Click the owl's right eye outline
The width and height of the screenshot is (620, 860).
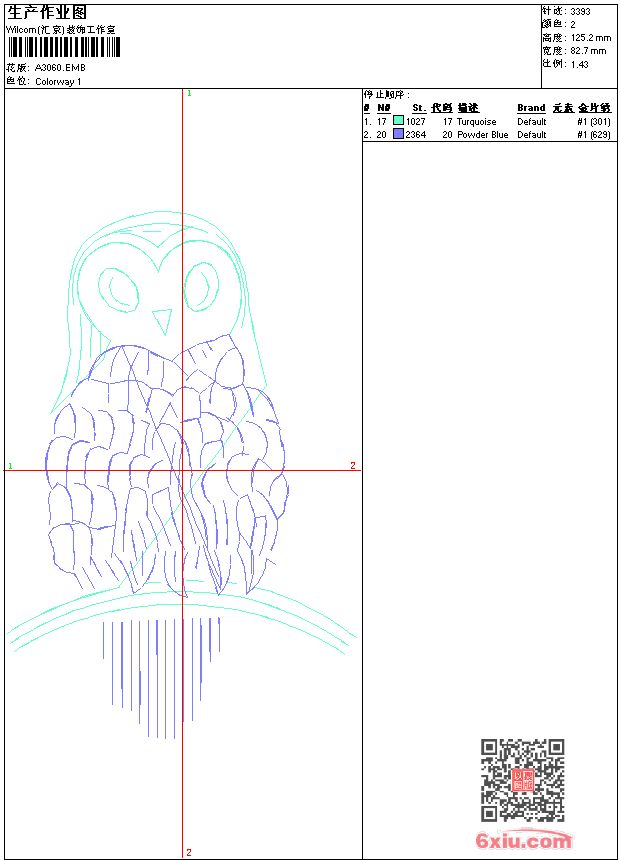200,286
